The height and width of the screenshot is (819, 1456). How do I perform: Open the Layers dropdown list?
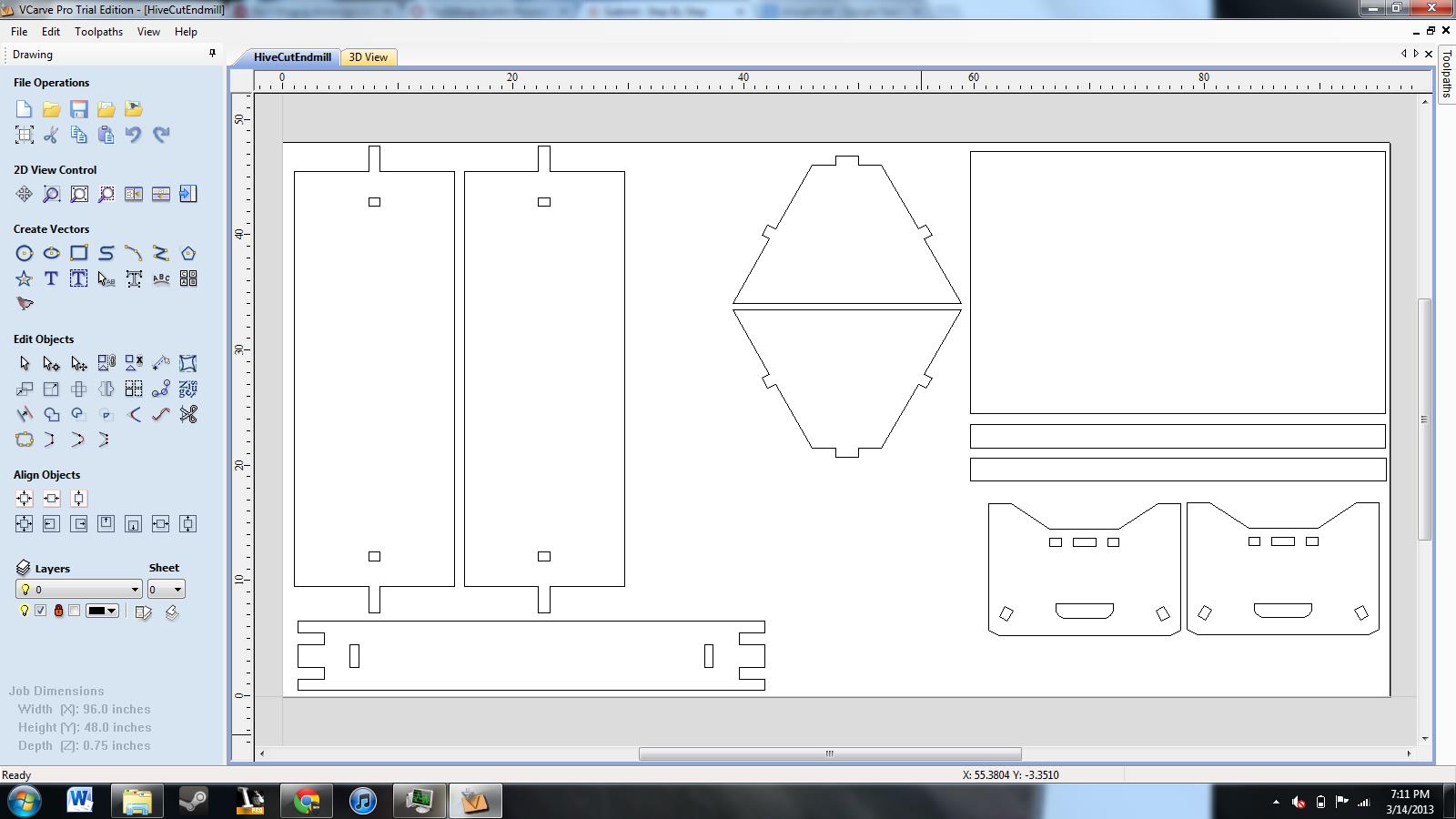pos(79,589)
